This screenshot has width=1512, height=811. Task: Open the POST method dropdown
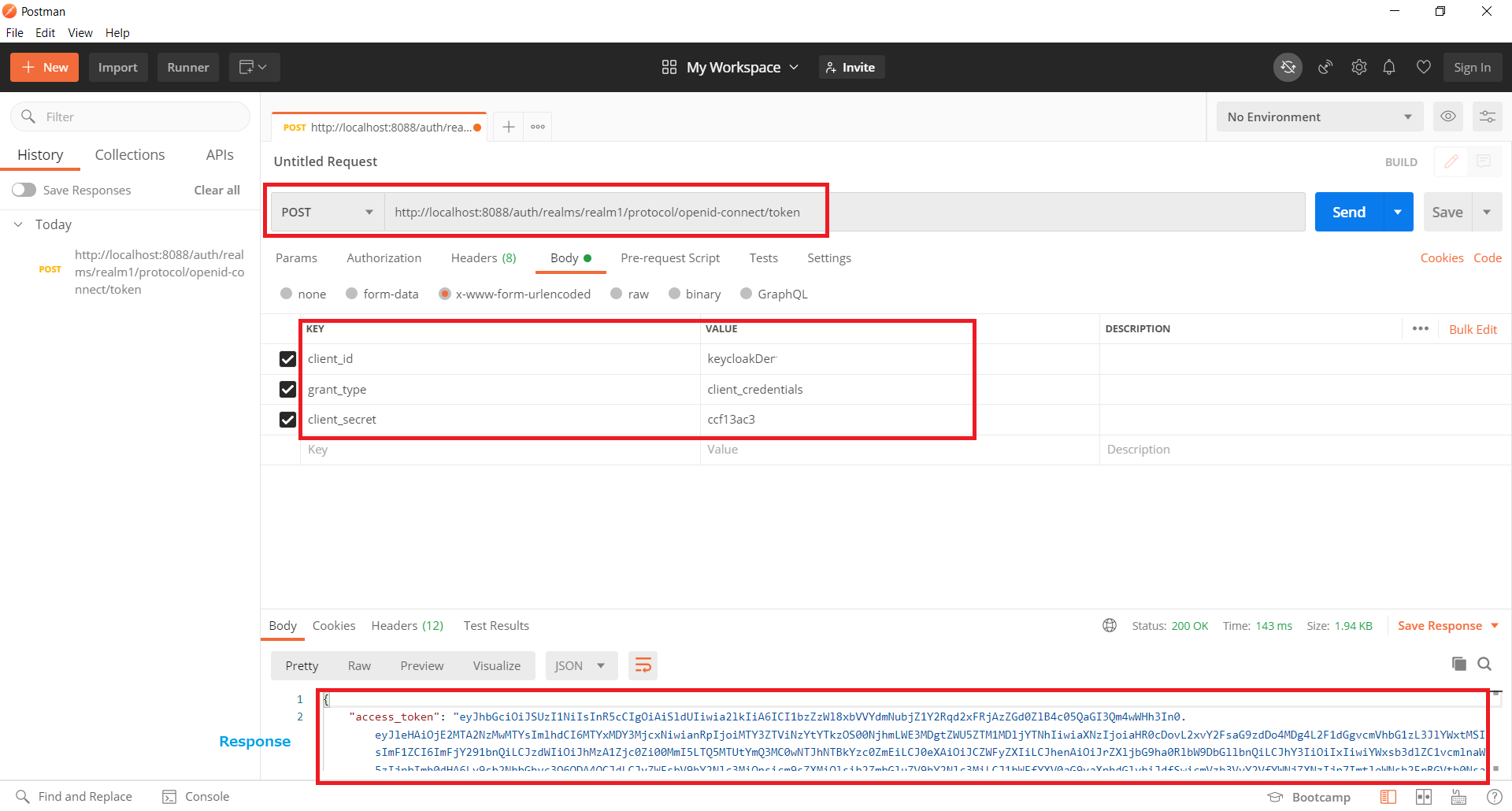(x=328, y=213)
